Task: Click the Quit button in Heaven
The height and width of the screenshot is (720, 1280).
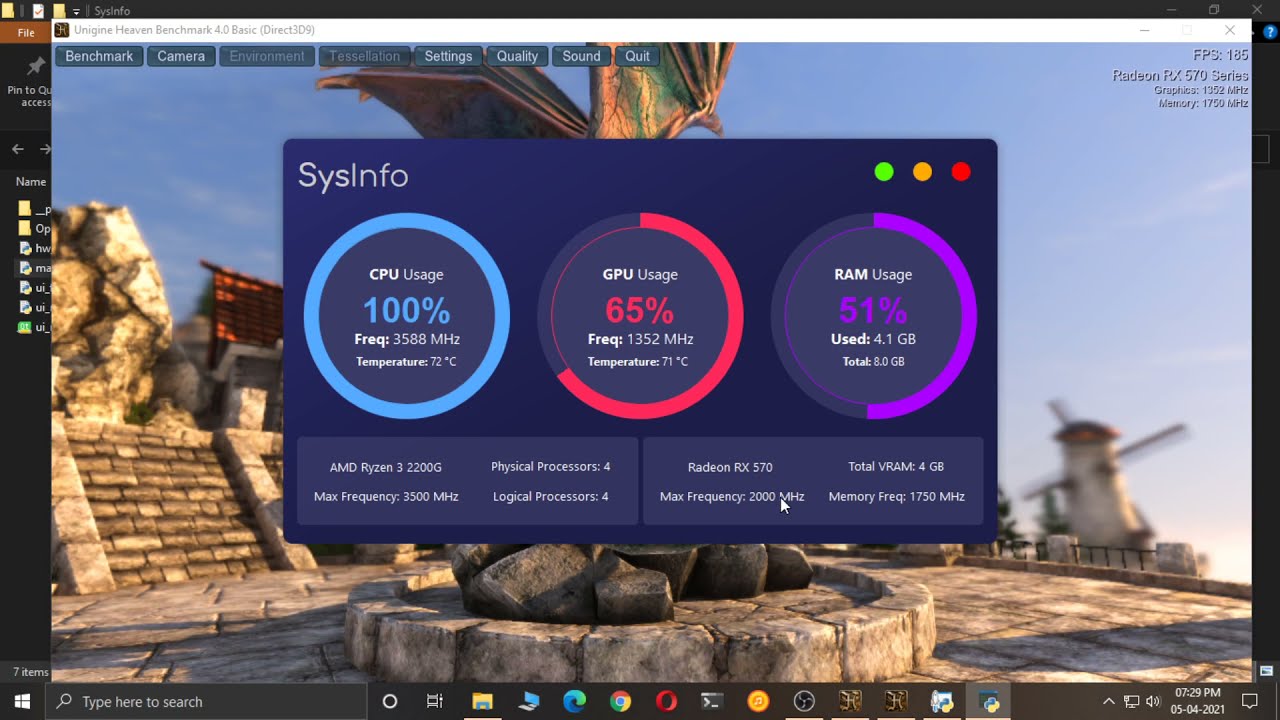Action: click(x=637, y=56)
